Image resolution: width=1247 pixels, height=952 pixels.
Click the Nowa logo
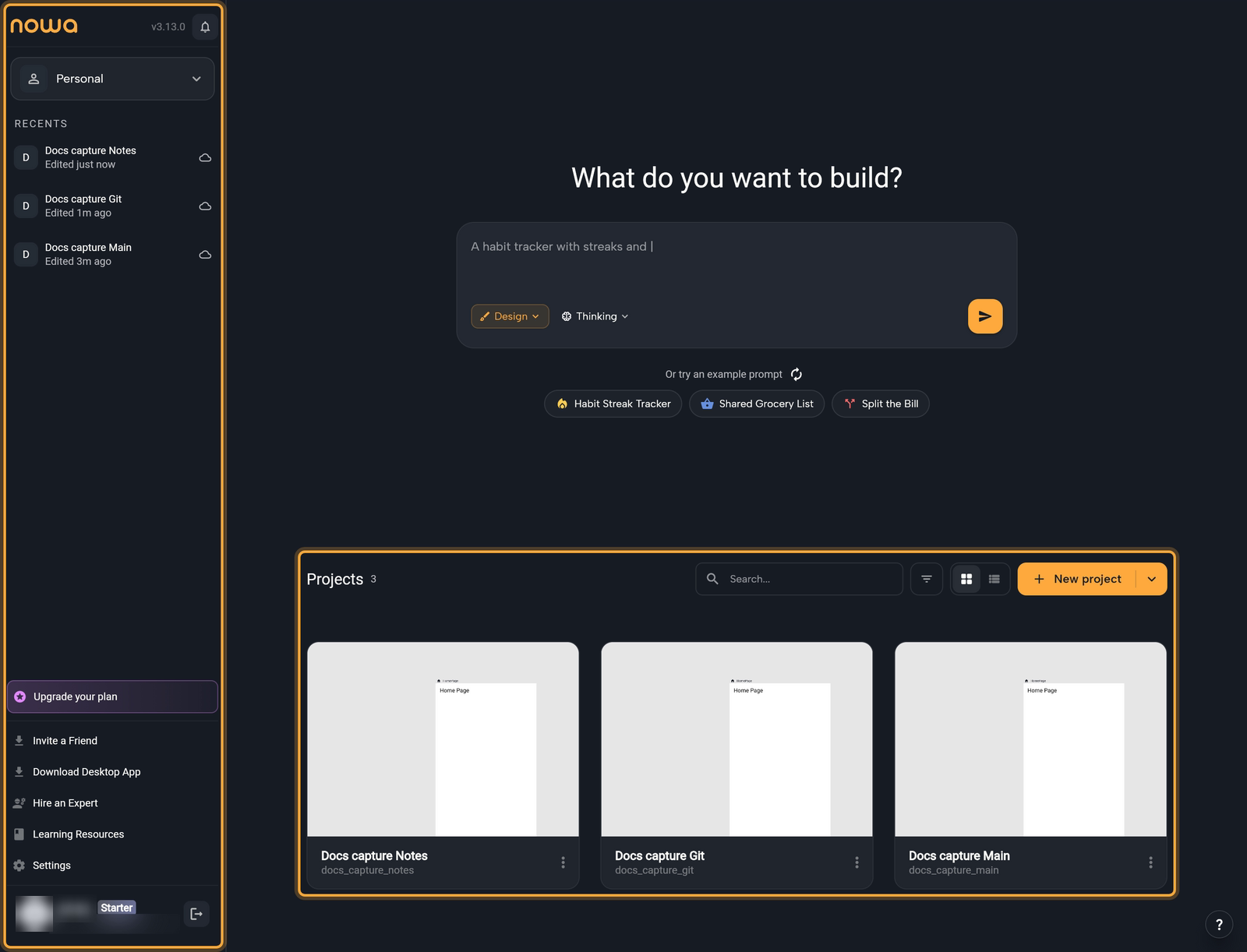44,26
